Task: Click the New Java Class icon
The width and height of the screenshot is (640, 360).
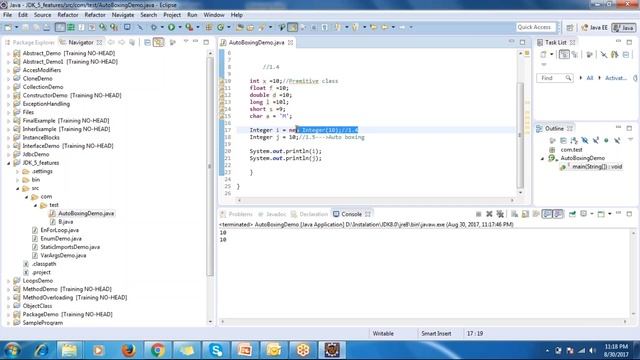Action: [x=220, y=27]
